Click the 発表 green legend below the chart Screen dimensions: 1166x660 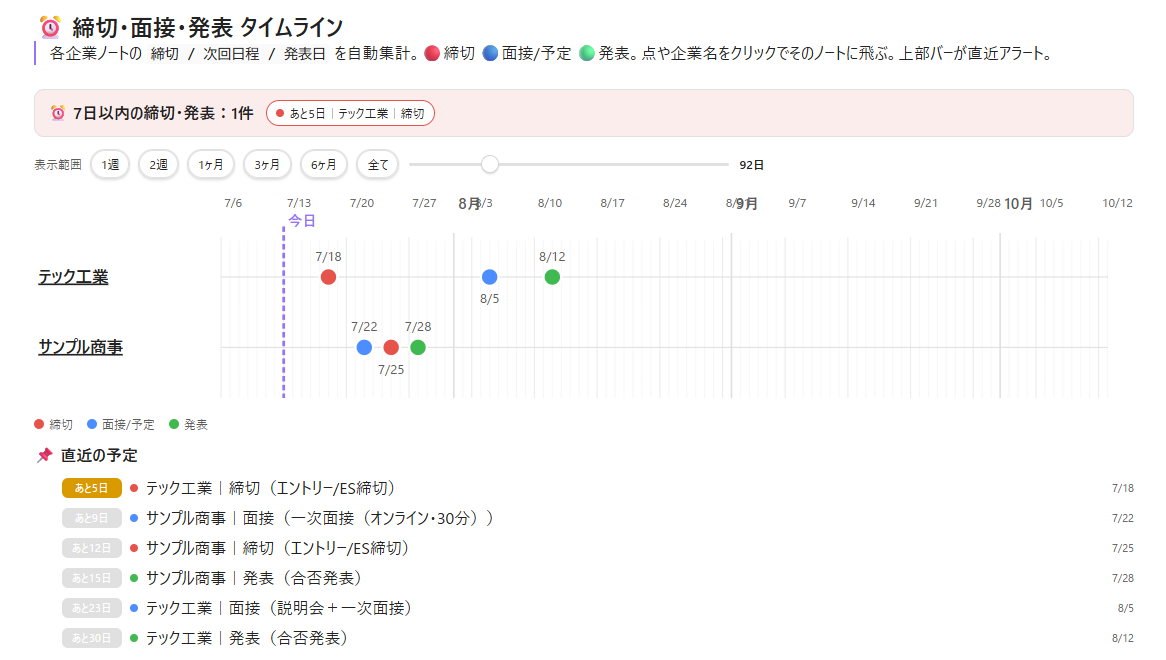188,424
